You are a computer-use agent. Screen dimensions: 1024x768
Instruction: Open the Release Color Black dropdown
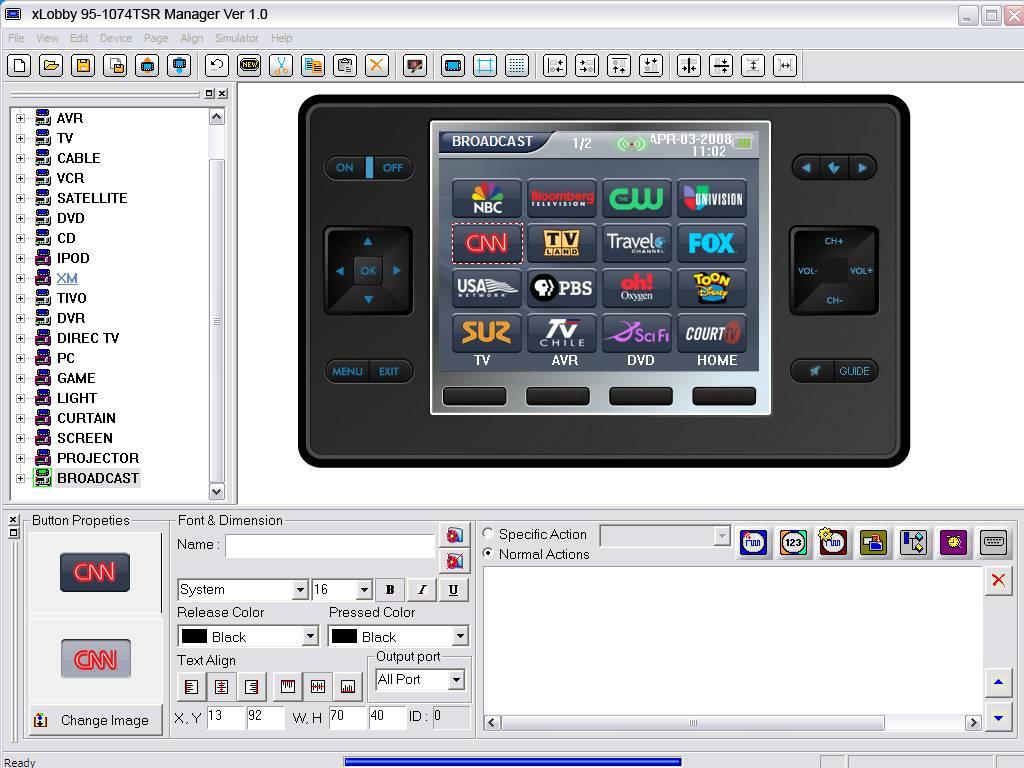[310, 636]
